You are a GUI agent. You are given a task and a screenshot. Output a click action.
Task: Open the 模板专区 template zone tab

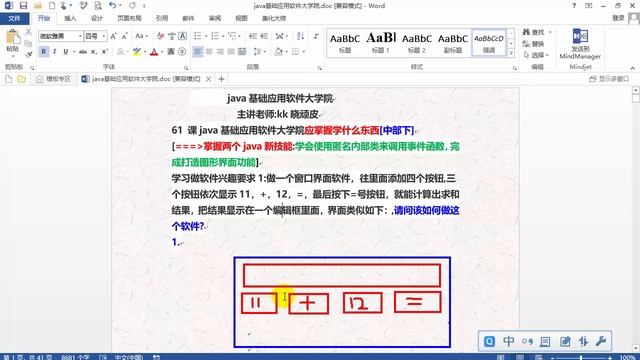coord(53,79)
